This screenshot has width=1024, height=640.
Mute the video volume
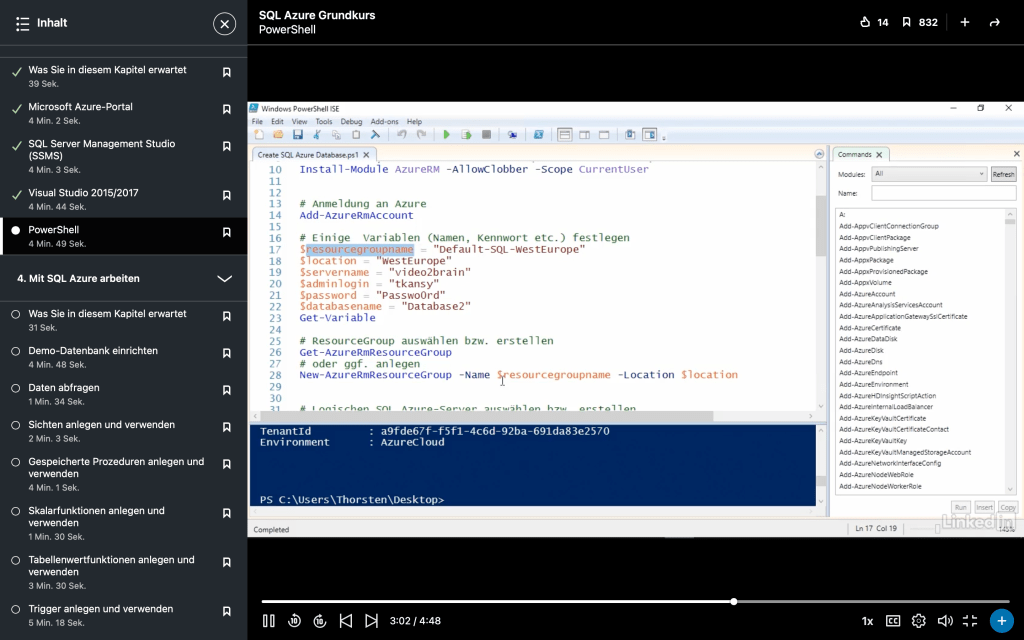click(x=944, y=621)
